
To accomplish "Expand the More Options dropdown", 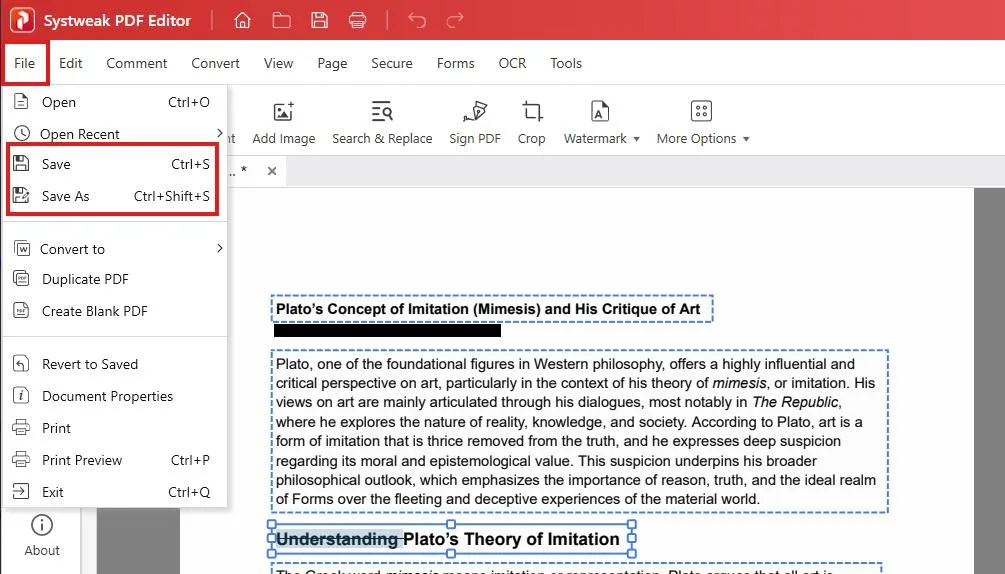I will pos(702,123).
